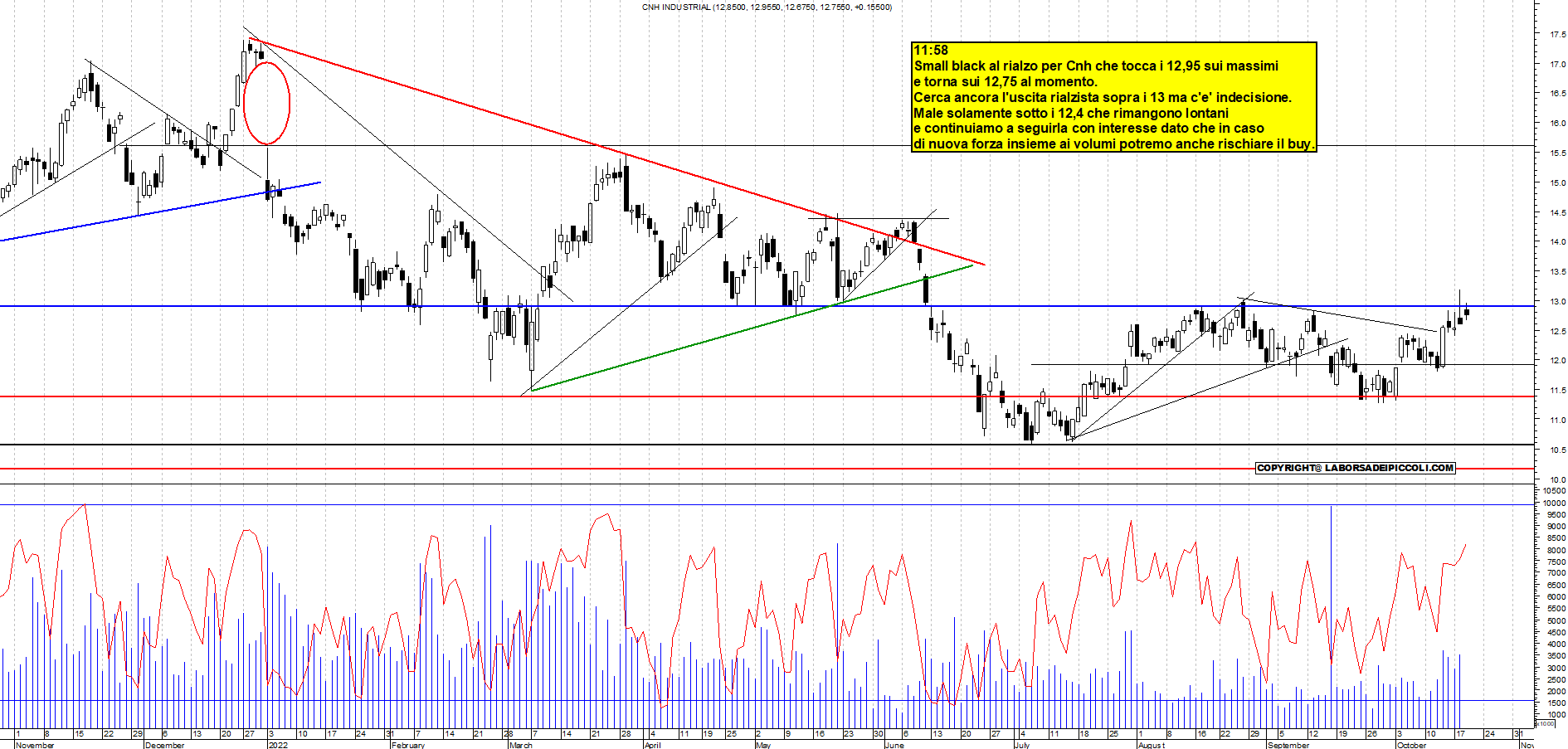Image resolution: width=1568 pixels, height=749 pixels.
Task: Click the line 'Cerca ancora l'uscita rialzista sopra i 13'
Action: pyautogui.click(x=1103, y=98)
